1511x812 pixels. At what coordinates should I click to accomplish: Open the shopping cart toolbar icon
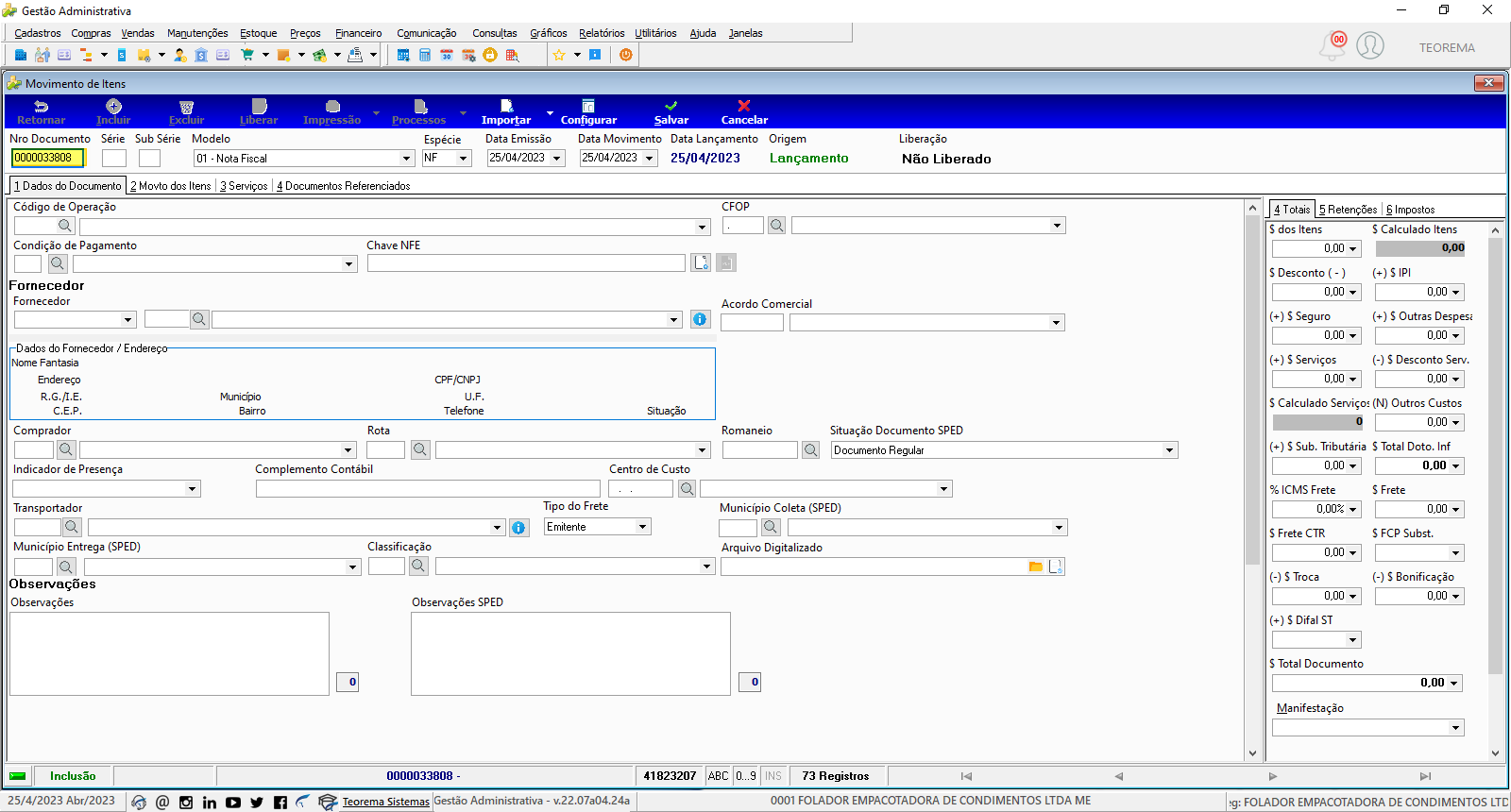(x=247, y=55)
